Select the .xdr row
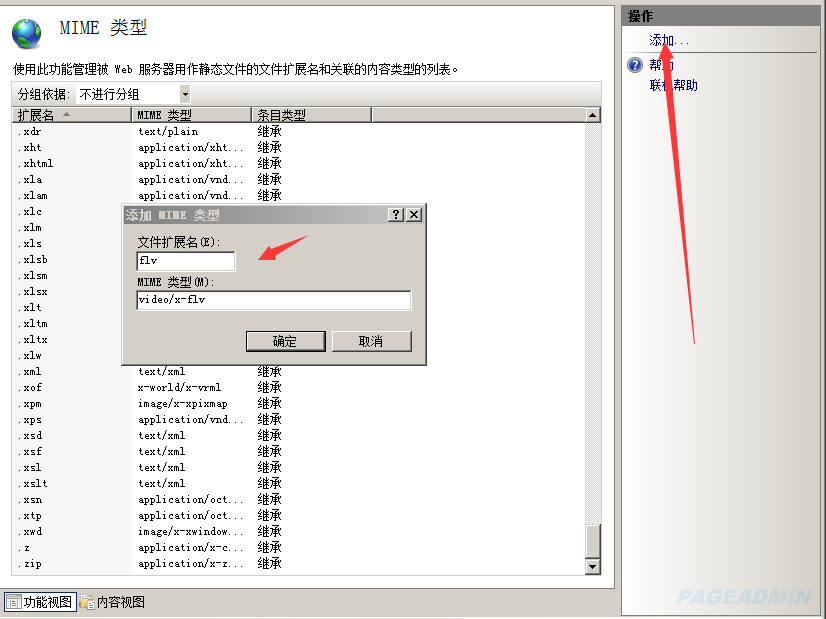This screenshot has width=826, height=619. coord(298,132)
